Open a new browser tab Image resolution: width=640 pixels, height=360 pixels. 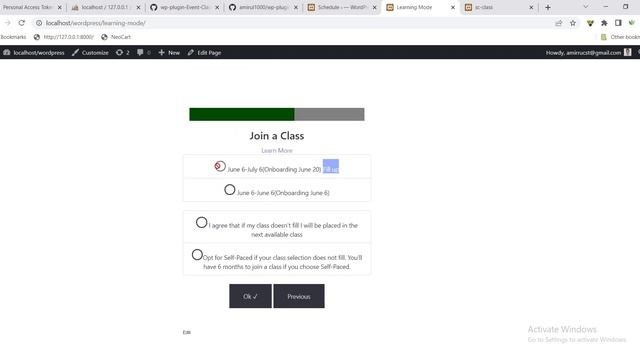click(x=548, y=7)
